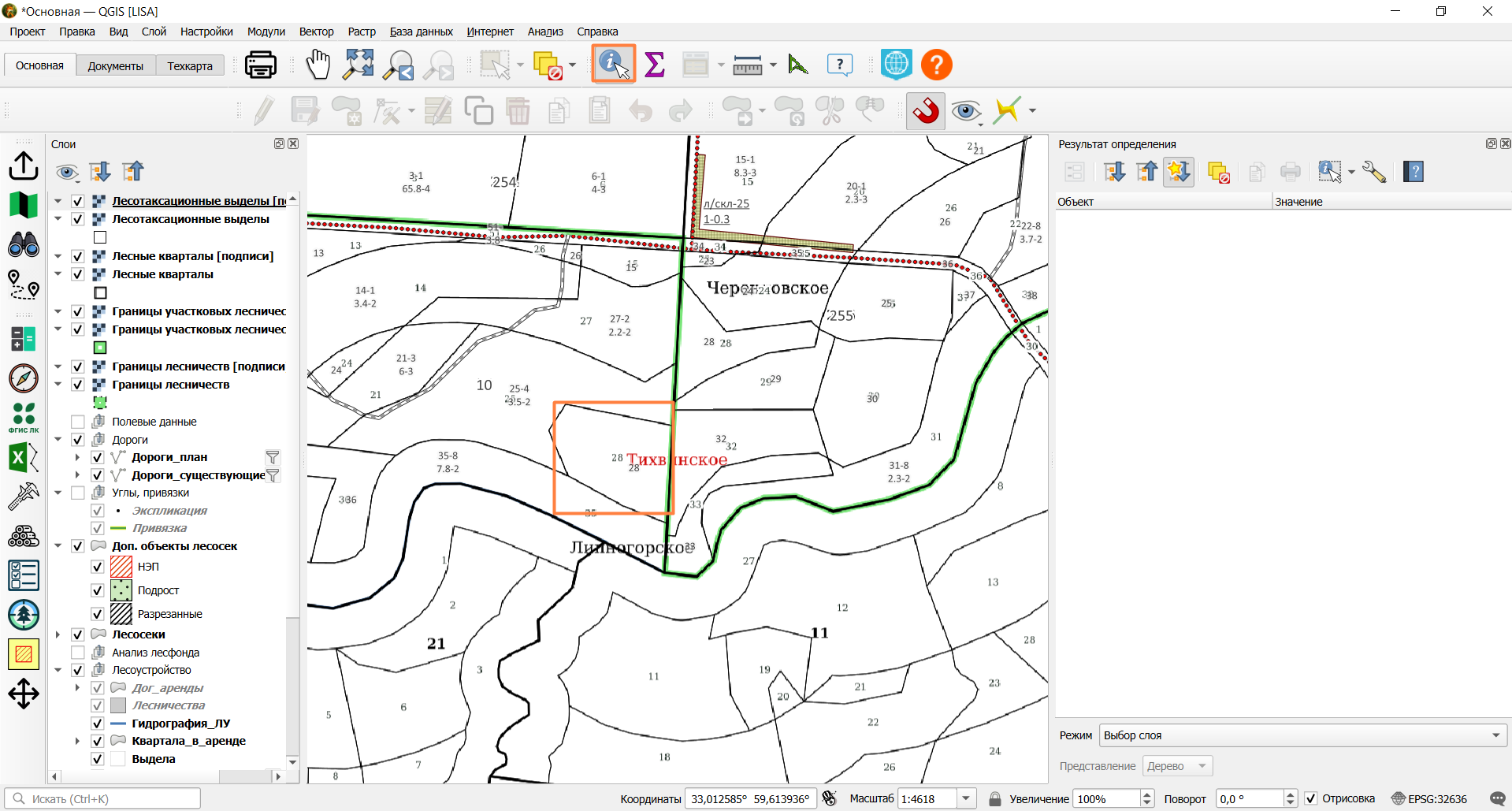1512x811 pixels.
Task: Open the Excel export icon in sidebar
Action: point(24,457)
